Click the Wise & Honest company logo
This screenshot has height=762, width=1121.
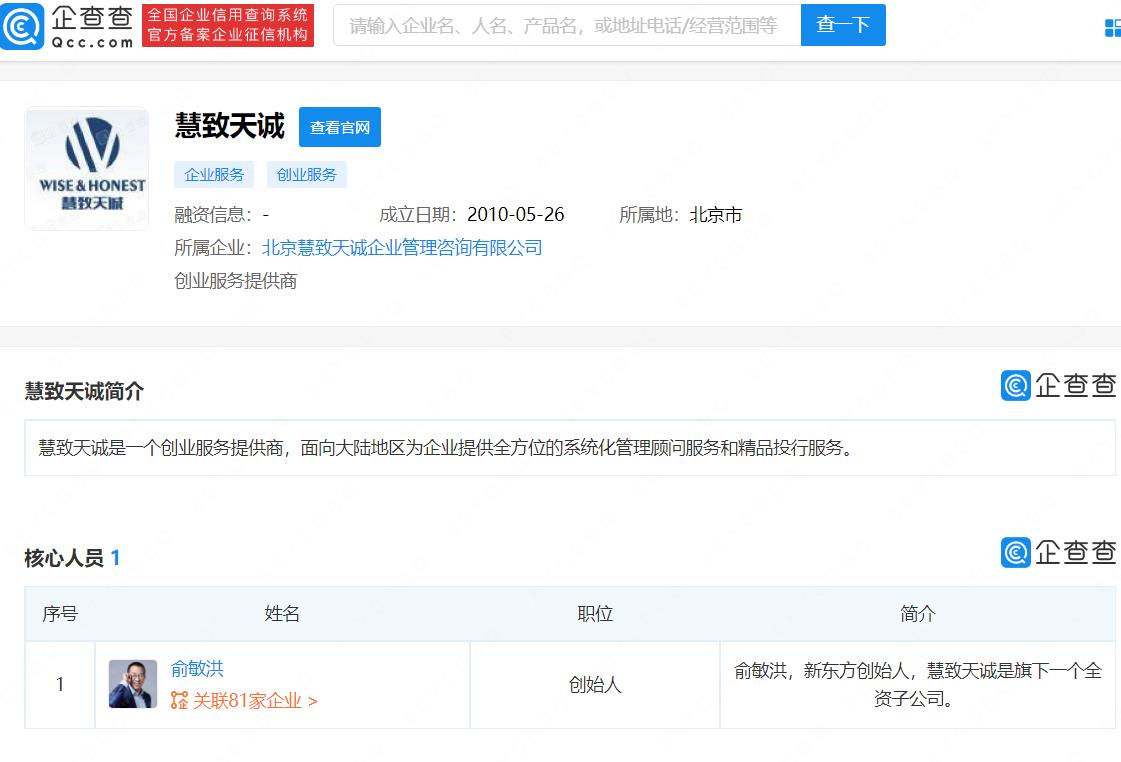point(87,169)
